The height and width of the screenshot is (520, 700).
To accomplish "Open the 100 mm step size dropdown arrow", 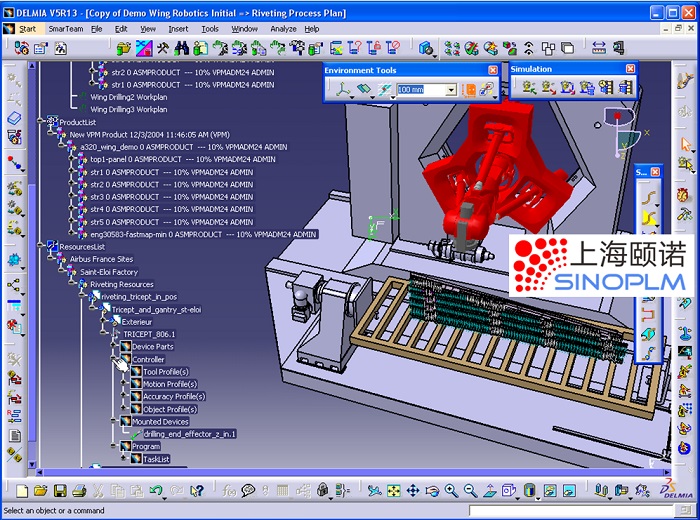I will (x=451, y=90).
